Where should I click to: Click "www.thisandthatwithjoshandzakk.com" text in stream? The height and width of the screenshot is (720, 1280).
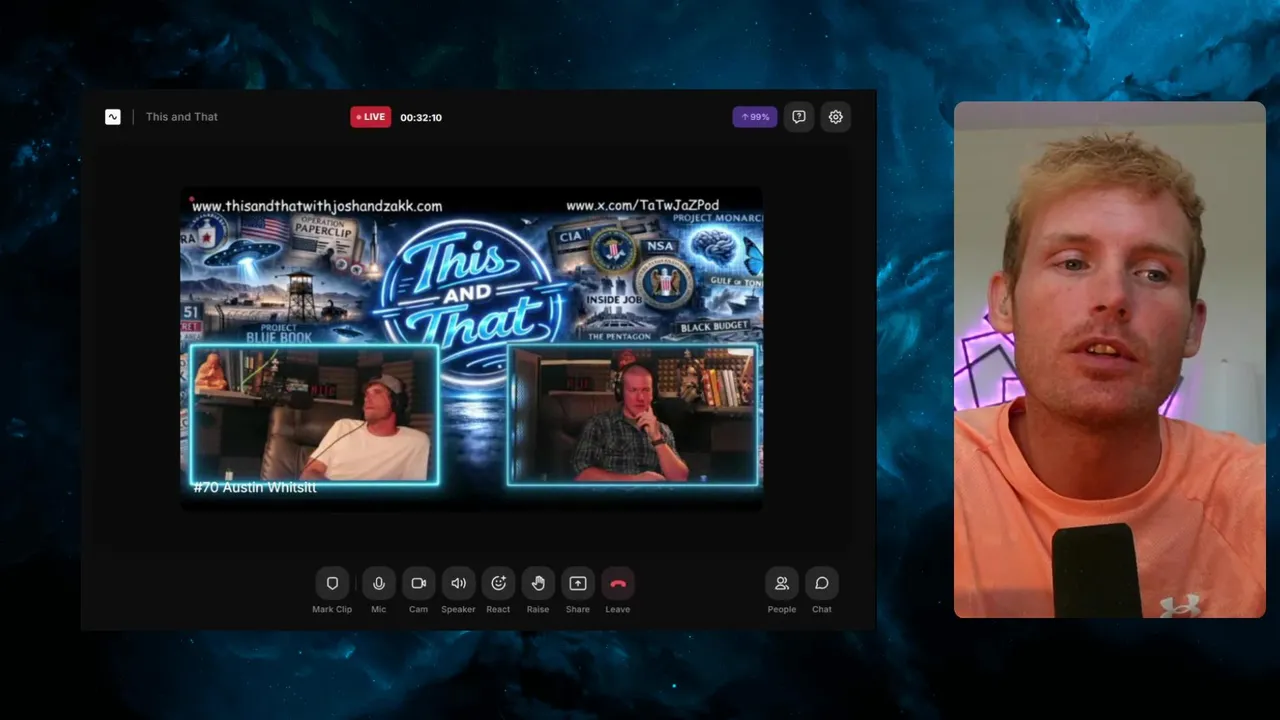click(317, 206)
